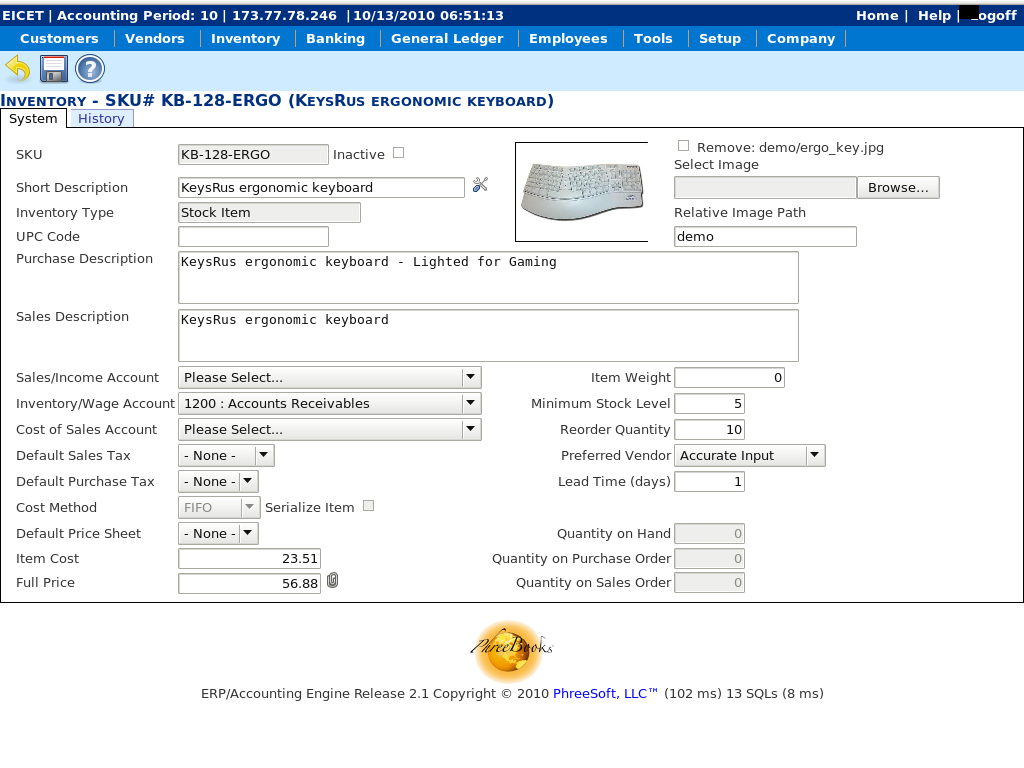
Task: Enable the Serialize Item checkbox
Action: [x=368, y=505]
